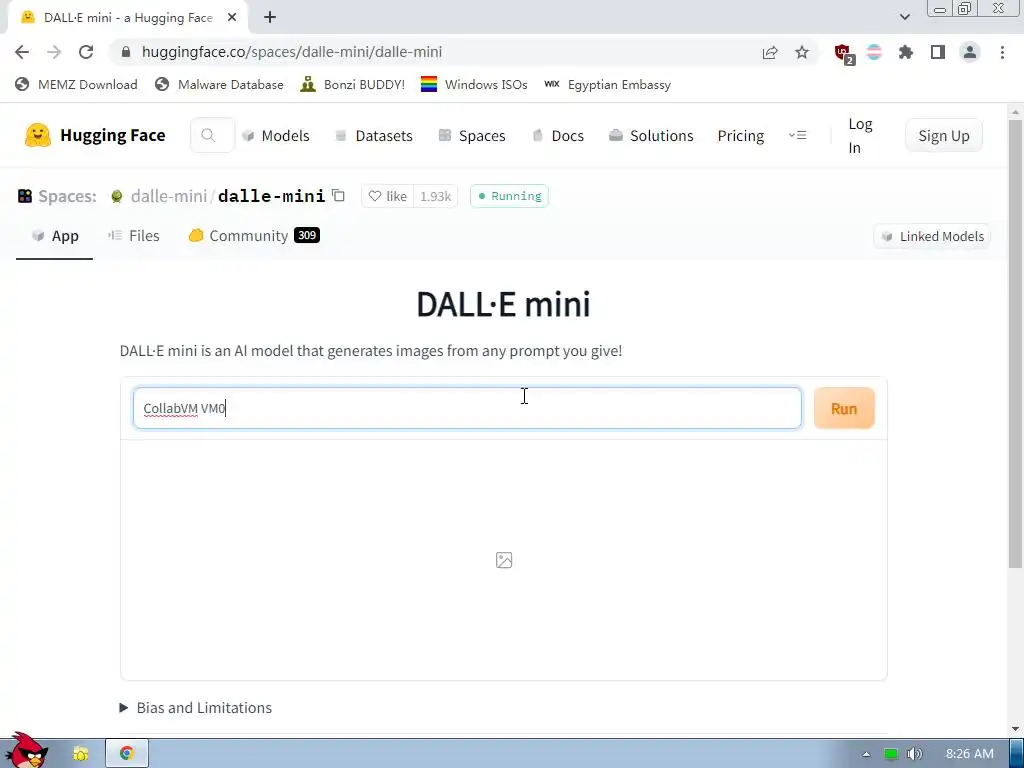The height and width of the screenshot is (768, 1024).
Task: View site security lock icon
Action: 127,52
